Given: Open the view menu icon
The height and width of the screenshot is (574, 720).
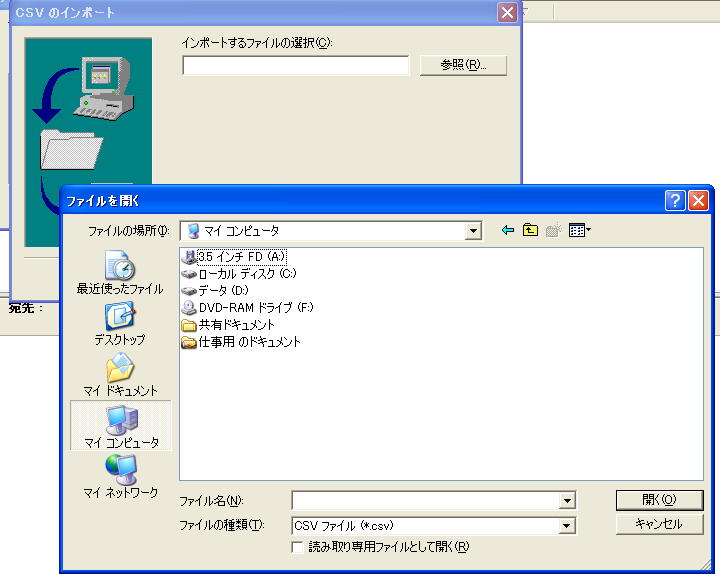Looking at the screenshot, I should coord(576,230).
